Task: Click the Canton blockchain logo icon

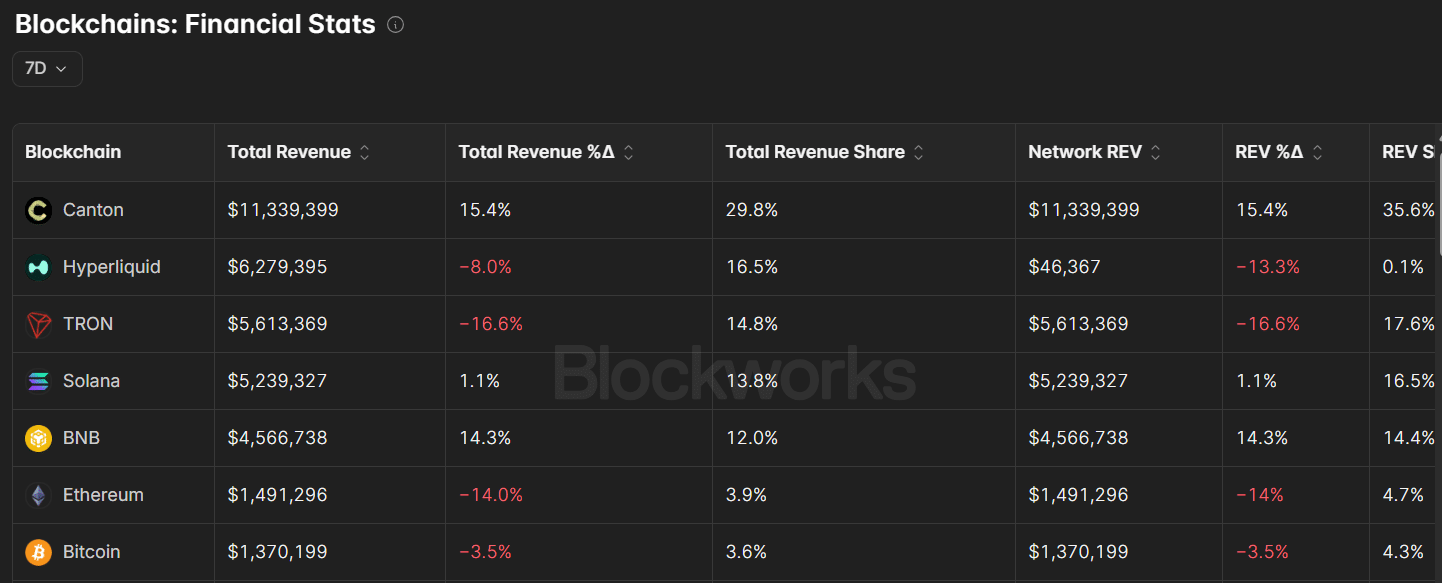Action: click(38, 210)
